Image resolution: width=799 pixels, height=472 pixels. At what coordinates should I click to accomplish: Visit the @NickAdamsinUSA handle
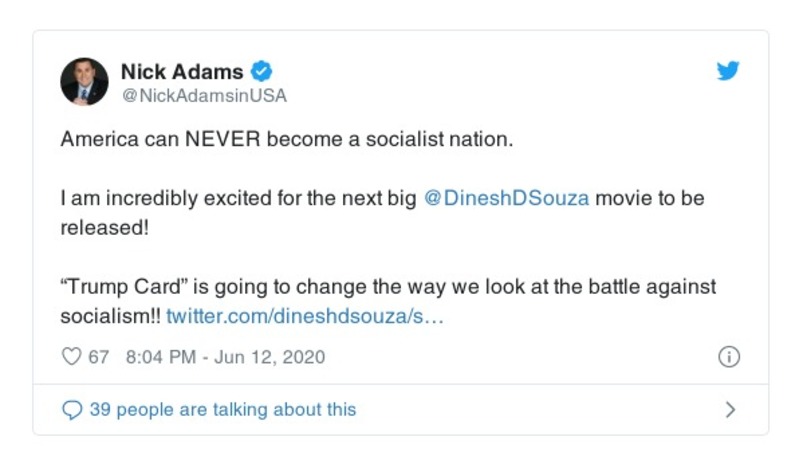pos(204,96)
